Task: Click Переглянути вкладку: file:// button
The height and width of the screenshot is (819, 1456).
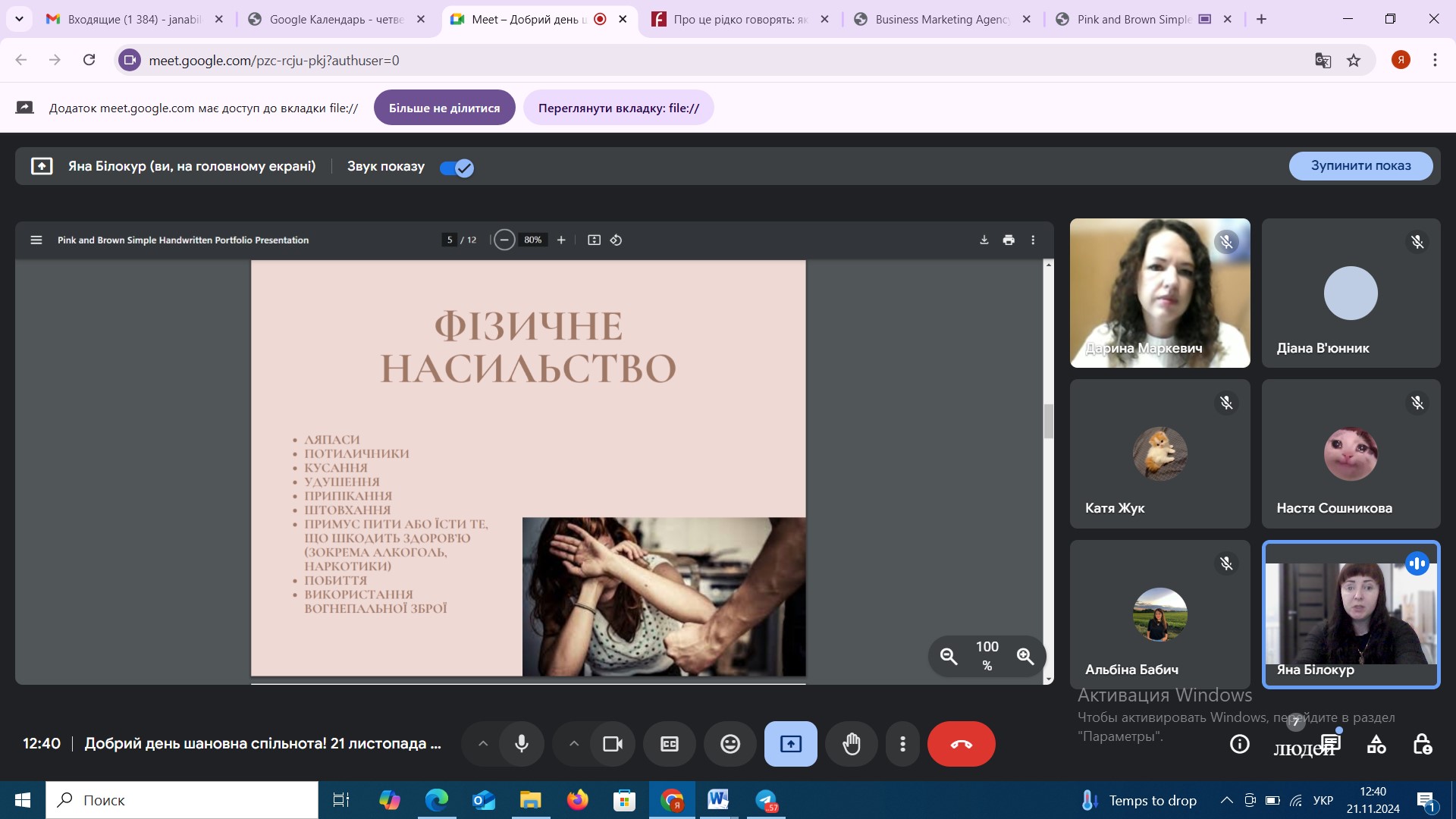Action: 619,108
